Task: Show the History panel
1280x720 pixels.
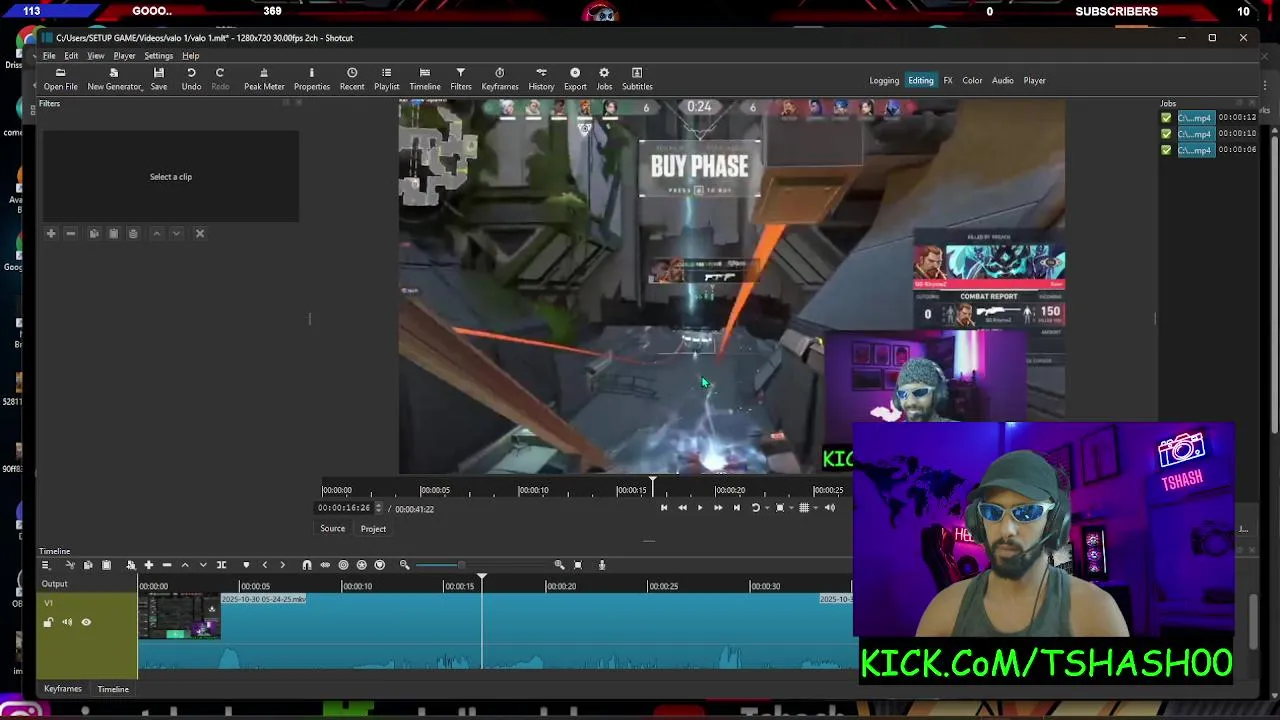Action: (x=541, y=79)
